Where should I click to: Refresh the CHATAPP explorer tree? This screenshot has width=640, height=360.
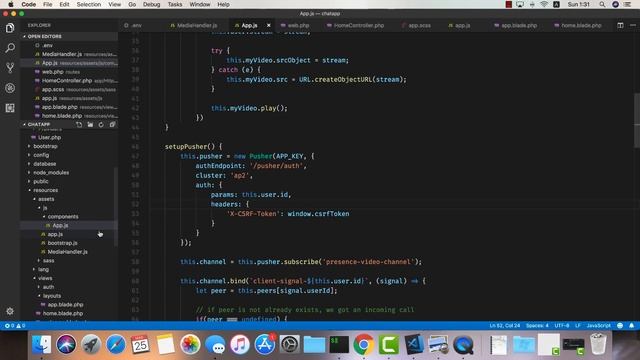(x=101, y=124)
